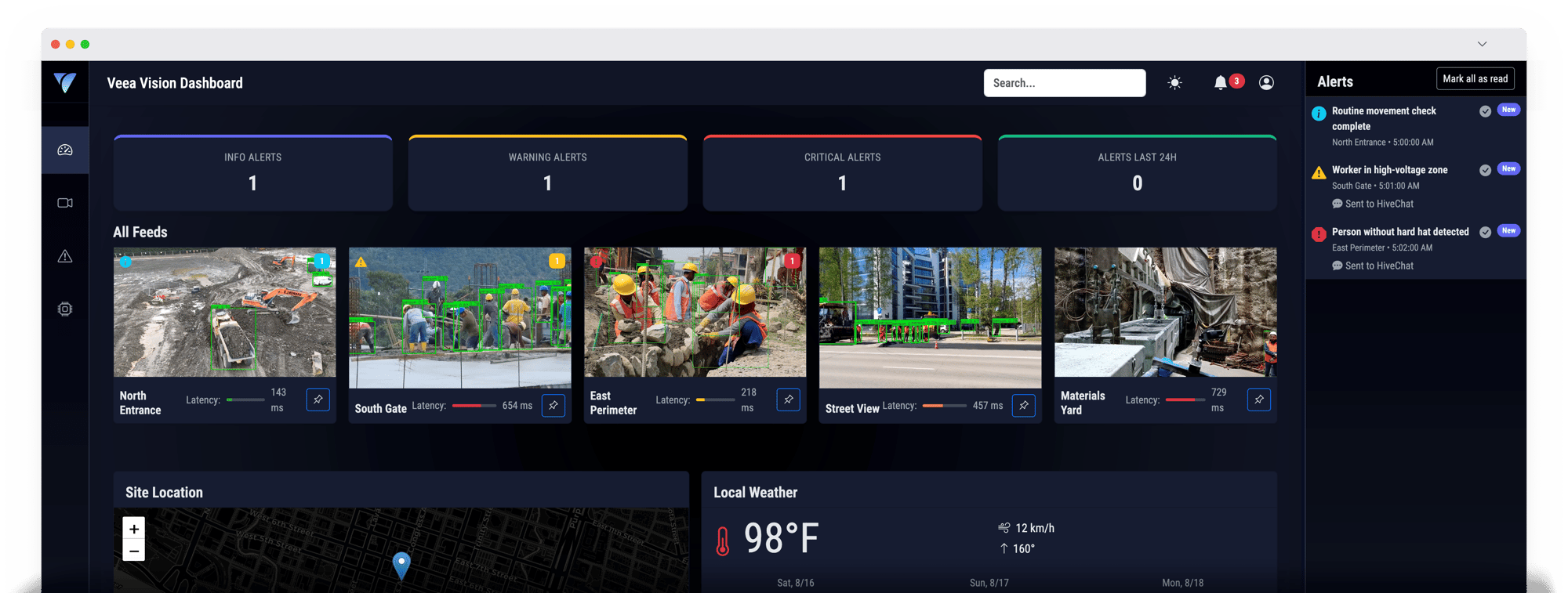
Task: Click yellow count badge on South Gate feed
Action: pos(557,261)
